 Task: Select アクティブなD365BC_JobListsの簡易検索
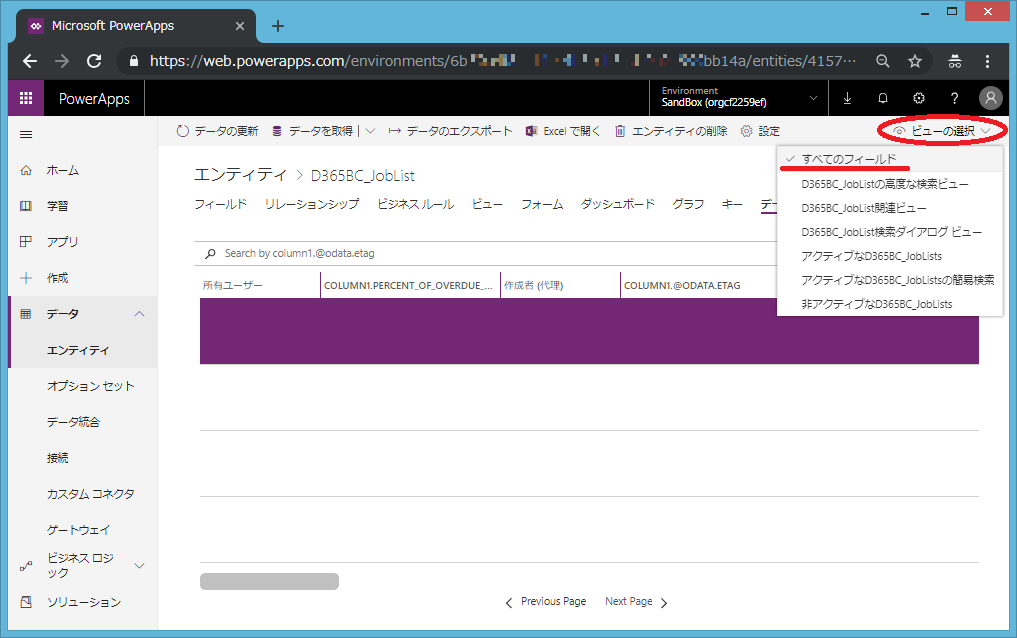[x=890, y=280]
